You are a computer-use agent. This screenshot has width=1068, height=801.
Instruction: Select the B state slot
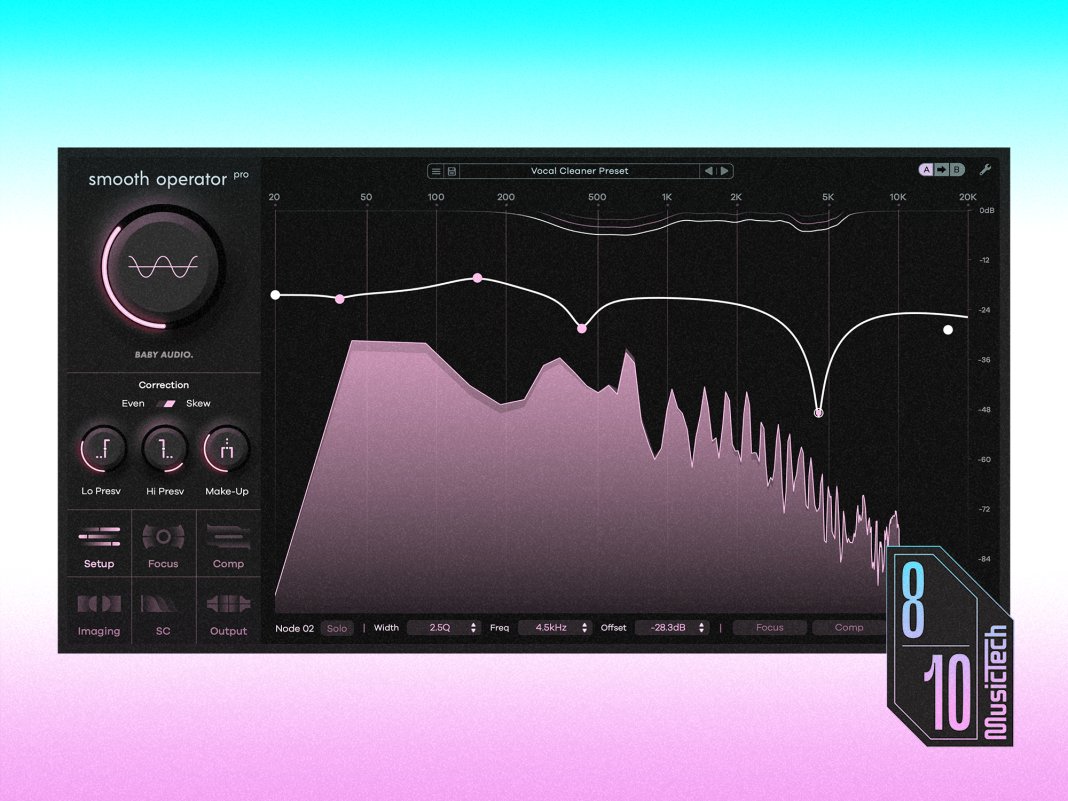(957, 170)
